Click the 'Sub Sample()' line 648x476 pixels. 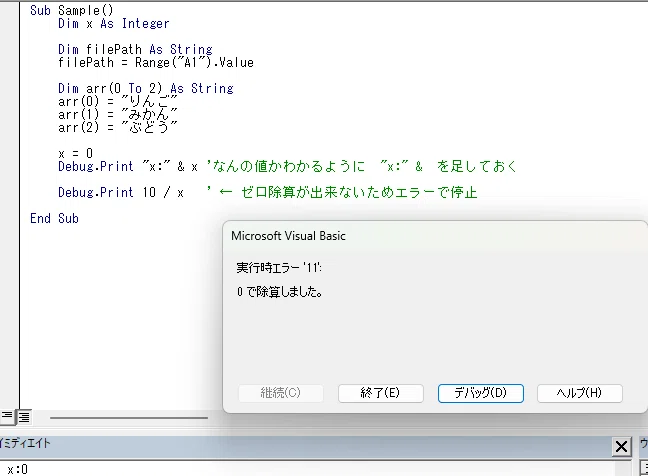[x=71, y=10]
